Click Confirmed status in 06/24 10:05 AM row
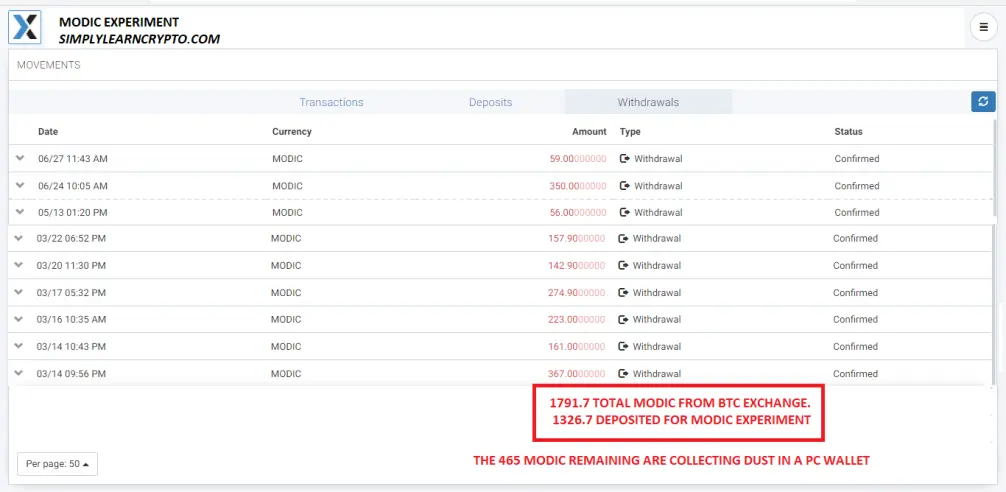The image size is (1006, 492). tap(857, 186)
